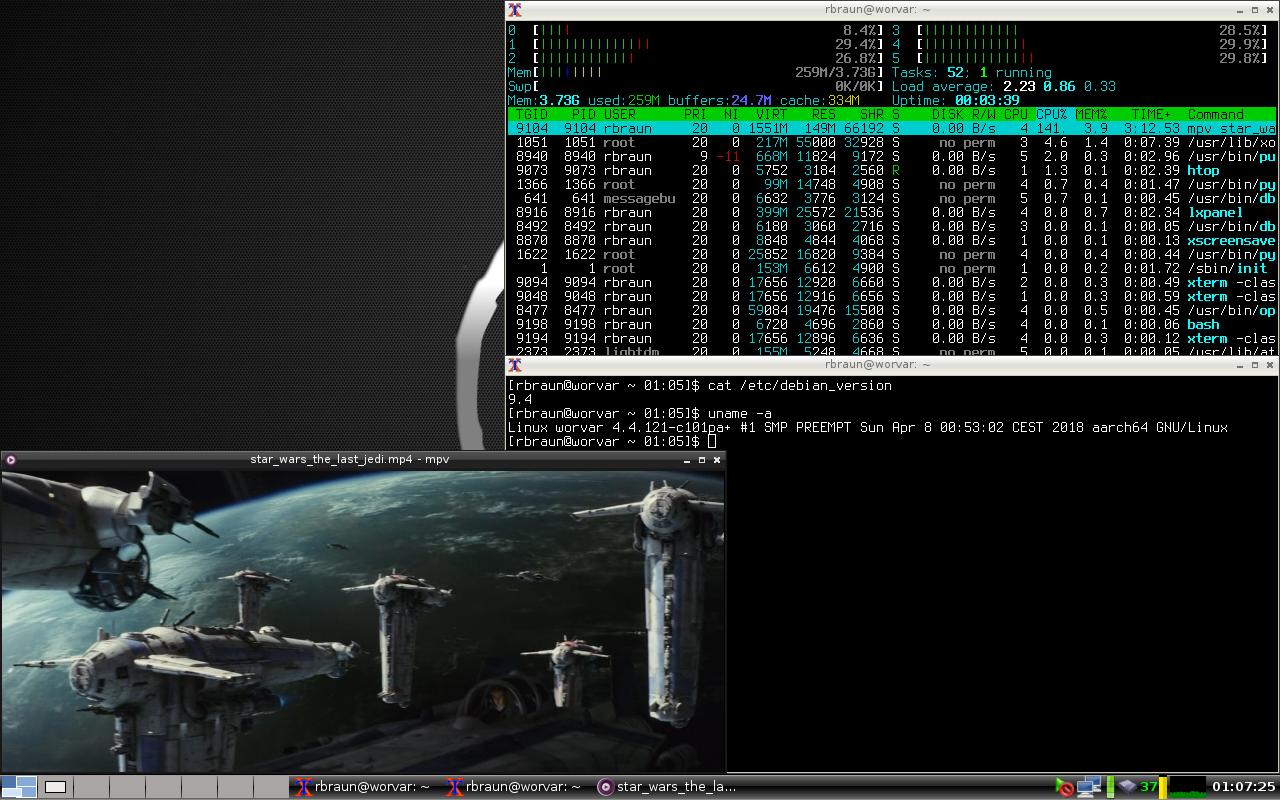Click the Tasks: 52 line in htop

click(971, 72)
